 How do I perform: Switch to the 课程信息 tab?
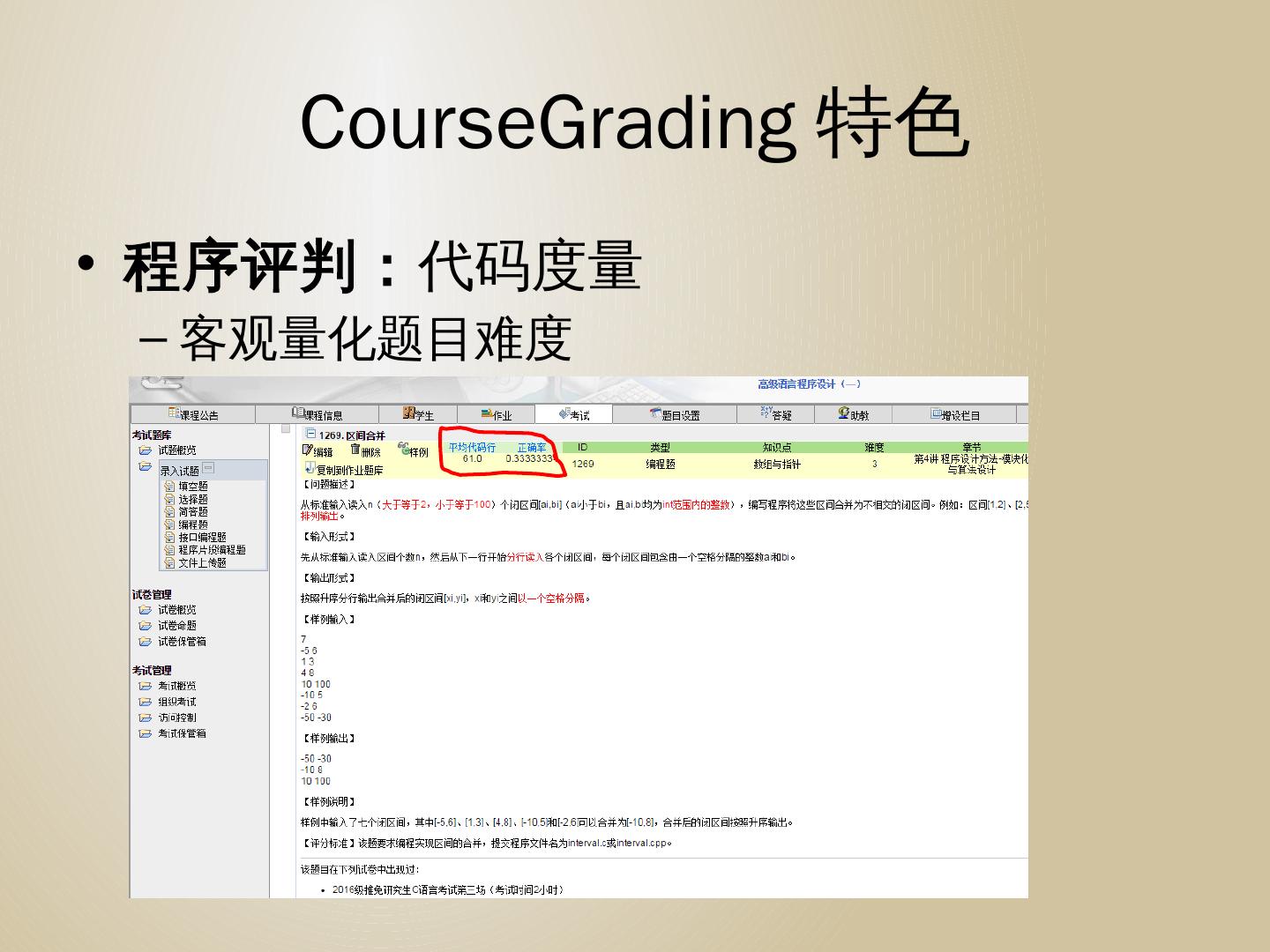click(x=317, y=414)
